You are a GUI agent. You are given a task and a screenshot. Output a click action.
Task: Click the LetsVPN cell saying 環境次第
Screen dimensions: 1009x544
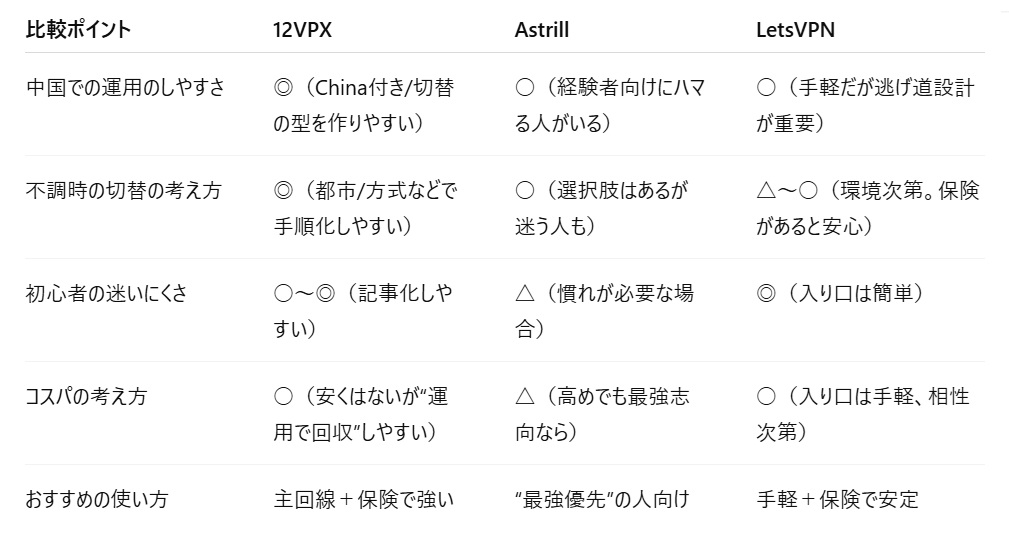coord(867,208)
